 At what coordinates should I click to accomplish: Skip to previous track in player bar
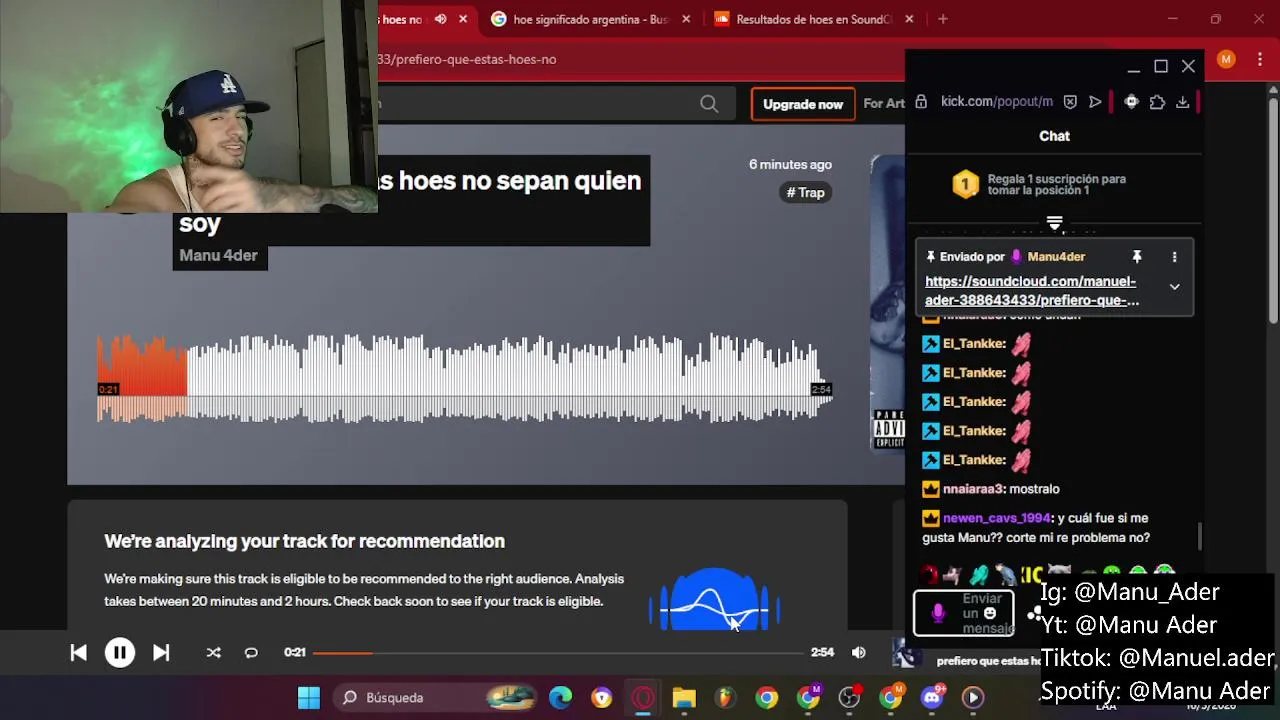coord(78,653)
